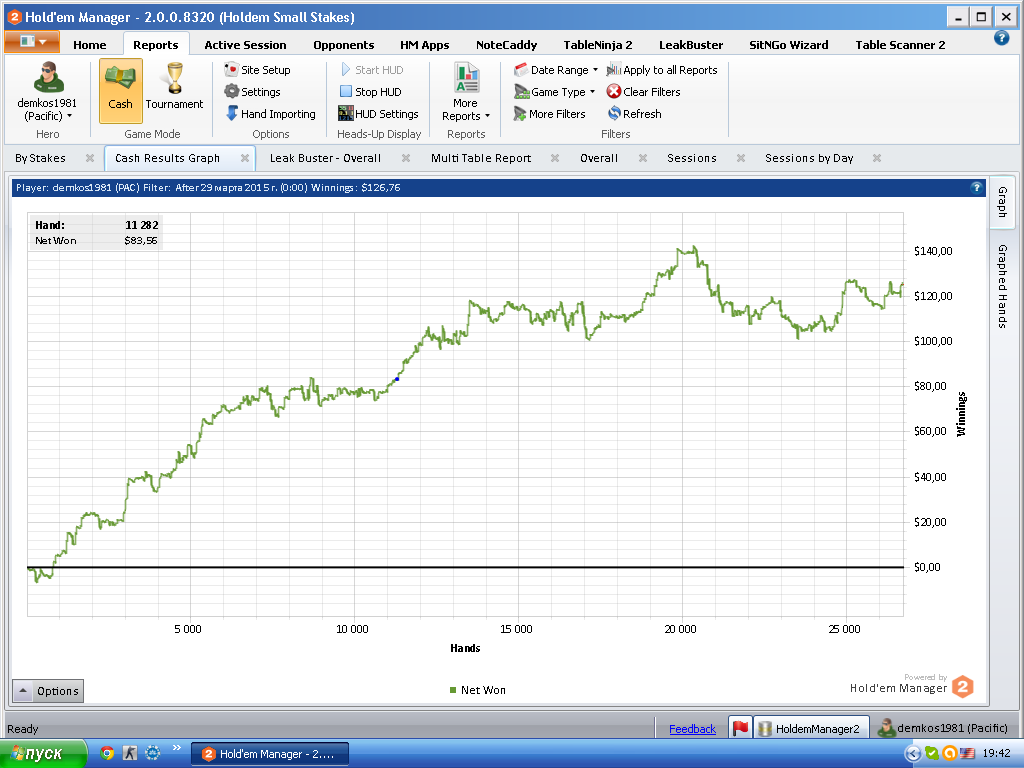The image size is (1024, 768).
Task: Select Hold'em Manager taskbar button
Action: pos(270,754)
